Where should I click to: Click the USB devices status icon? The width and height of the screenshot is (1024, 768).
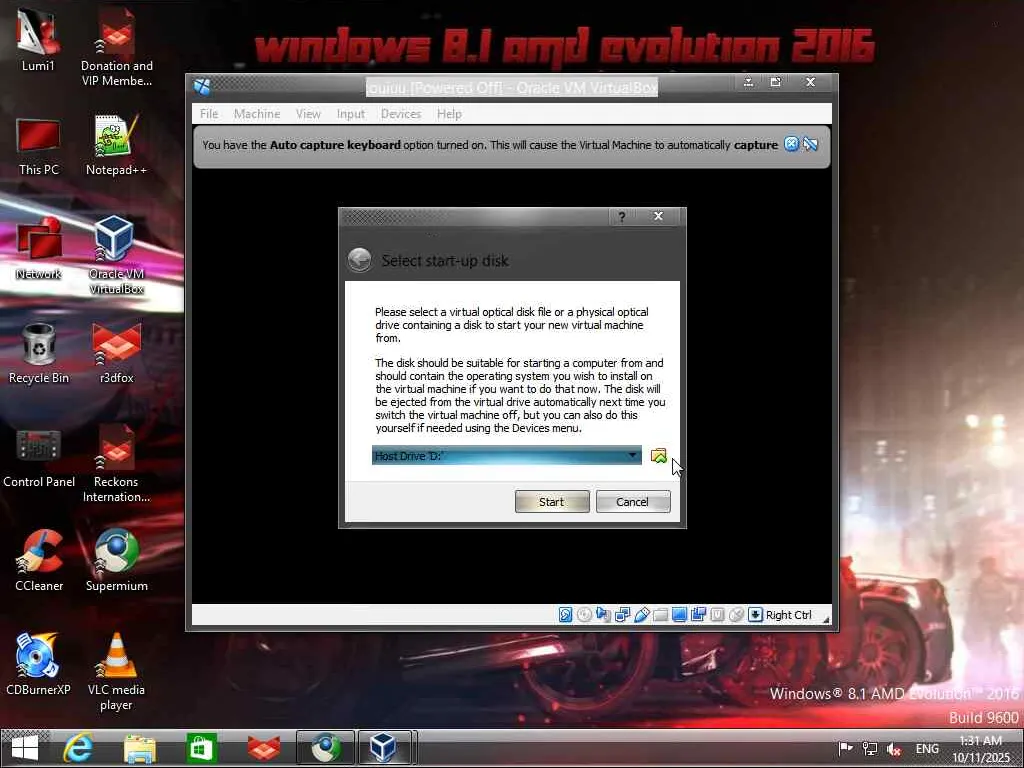click(x=641, y=615)
